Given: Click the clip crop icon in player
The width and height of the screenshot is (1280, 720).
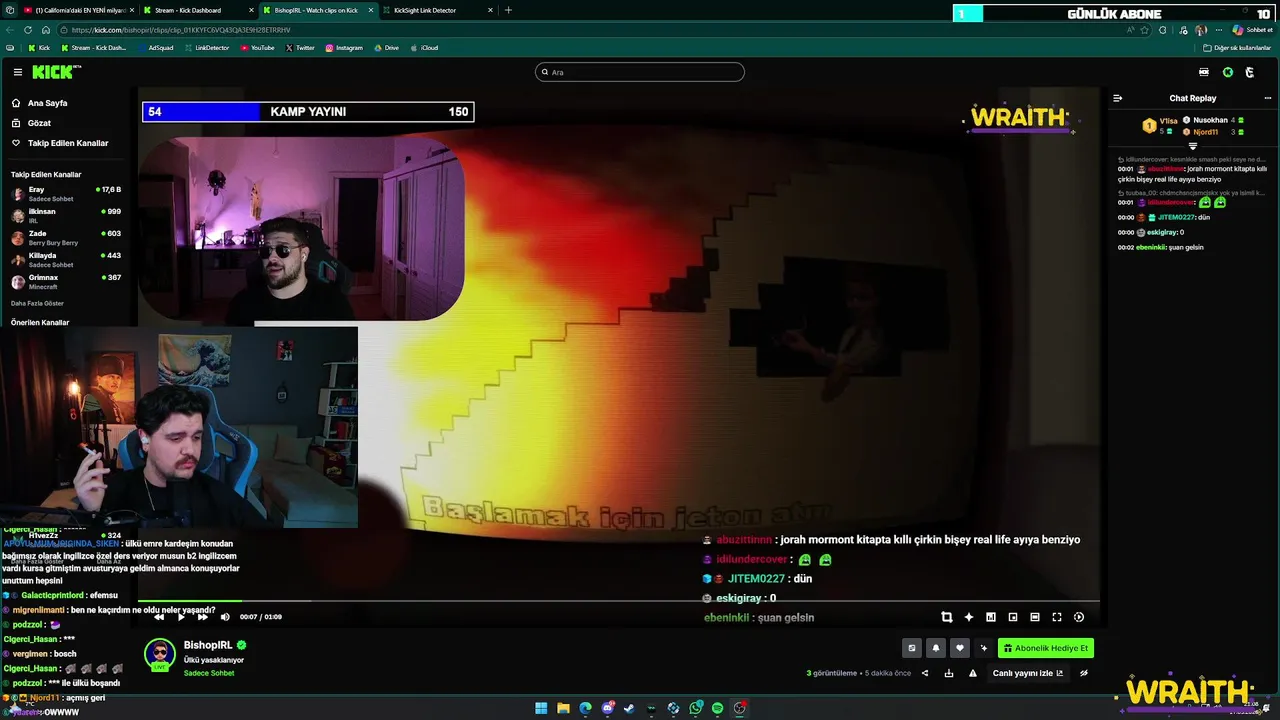Looking at the screenshot, I should 946,617.
